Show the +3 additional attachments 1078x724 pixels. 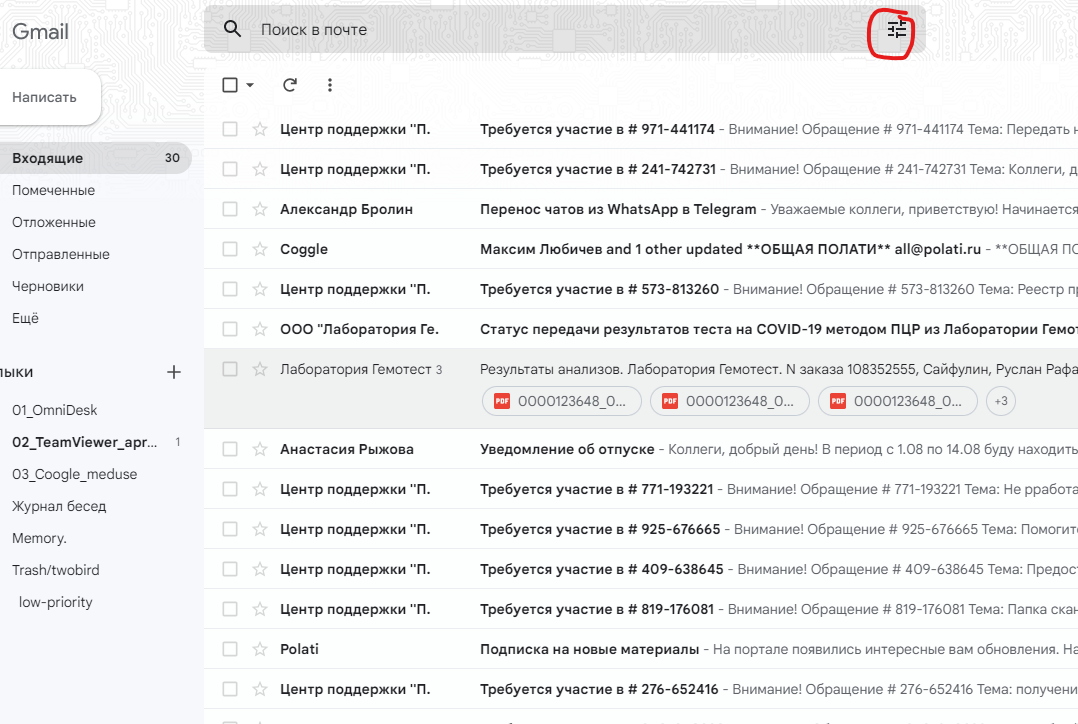pyautogui.click(x=1000, y=401)
